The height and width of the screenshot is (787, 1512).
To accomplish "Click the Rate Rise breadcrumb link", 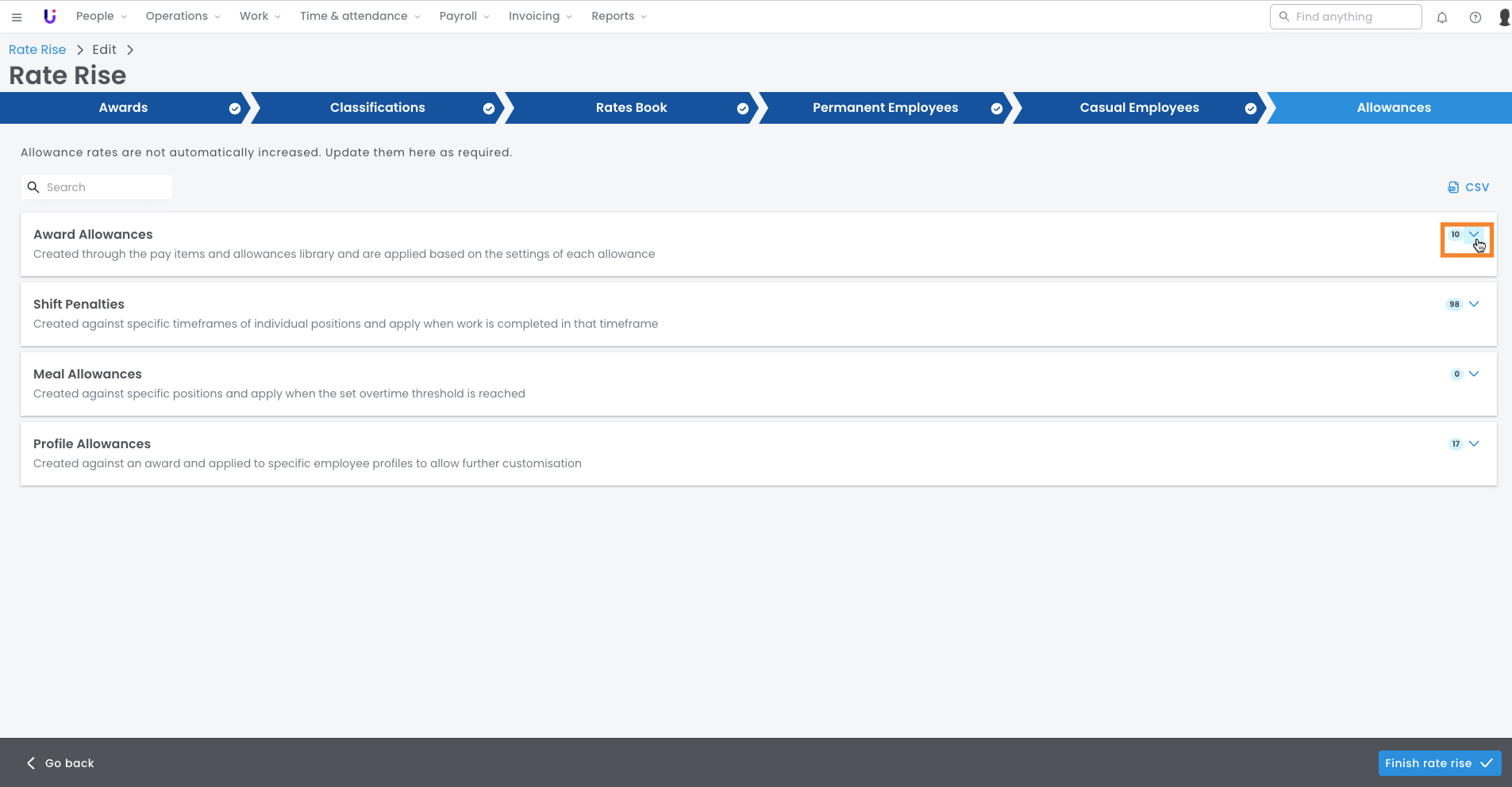I will 37,49.
